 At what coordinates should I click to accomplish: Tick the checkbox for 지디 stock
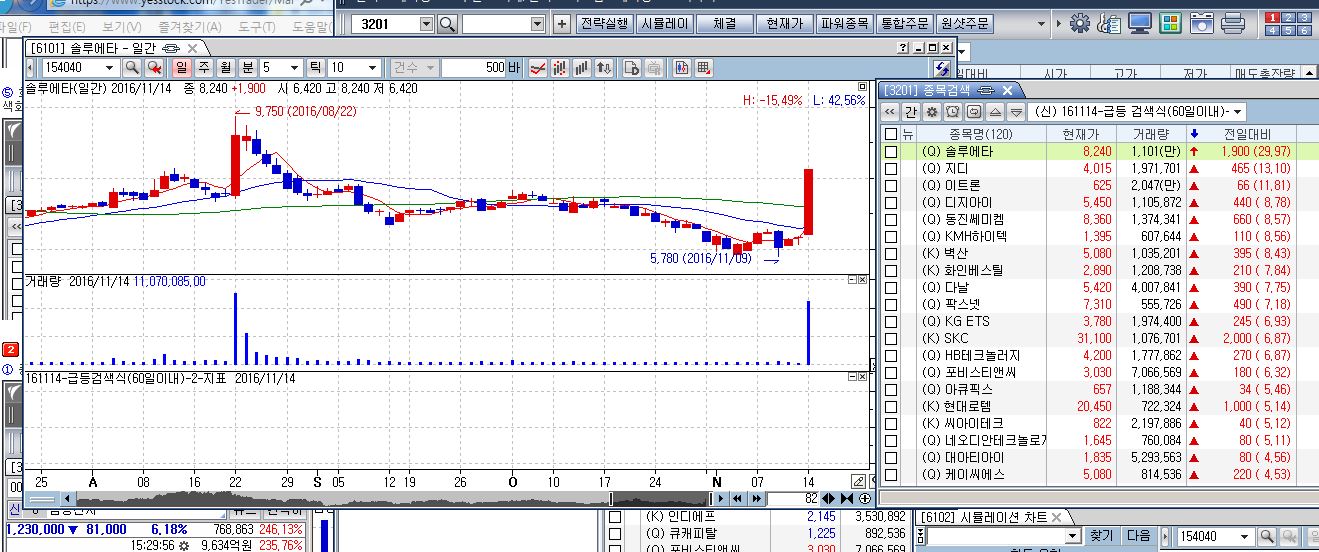891,169
